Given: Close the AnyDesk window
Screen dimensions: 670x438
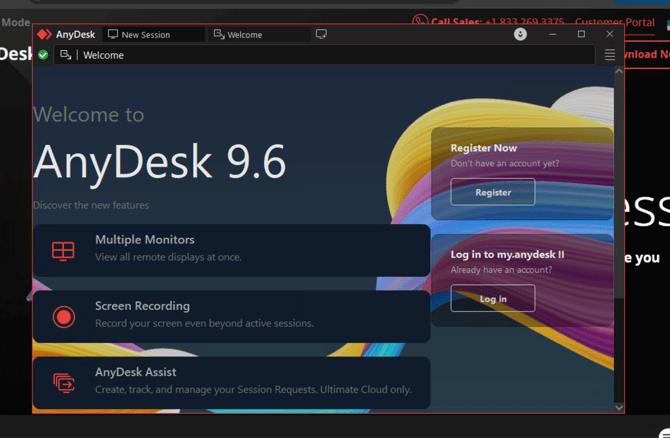Looking at the screenshot, I should point(610,34).
